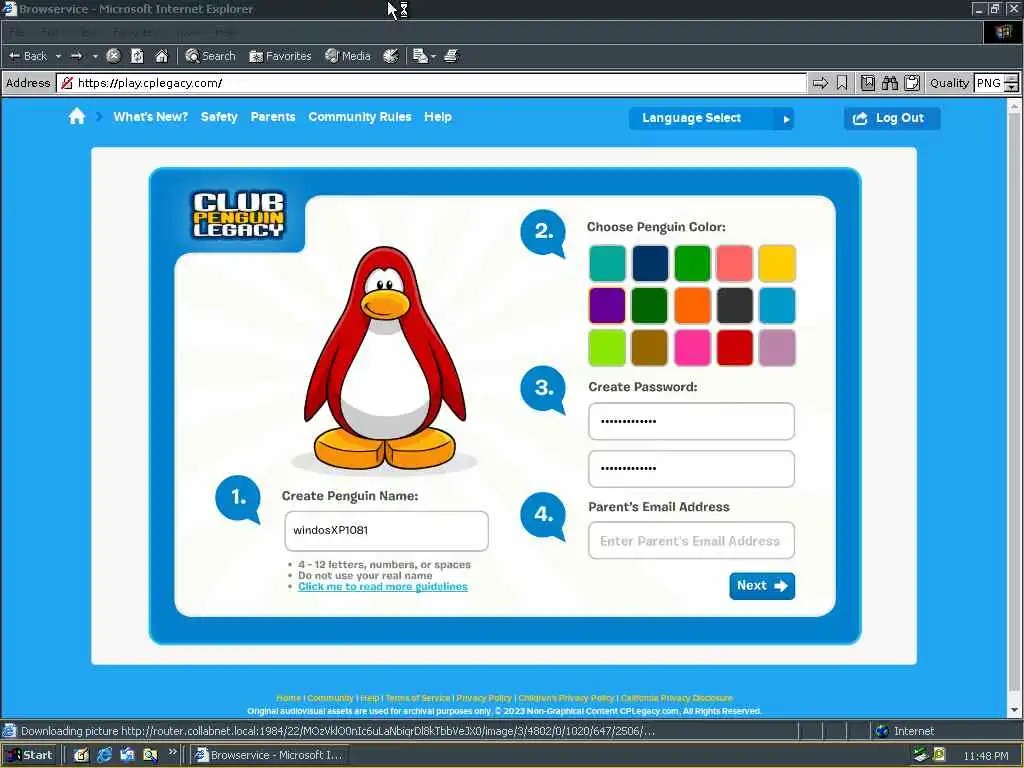Choose the brown penguin color
Screen dimensions: 1024x768
pos(650,347)
